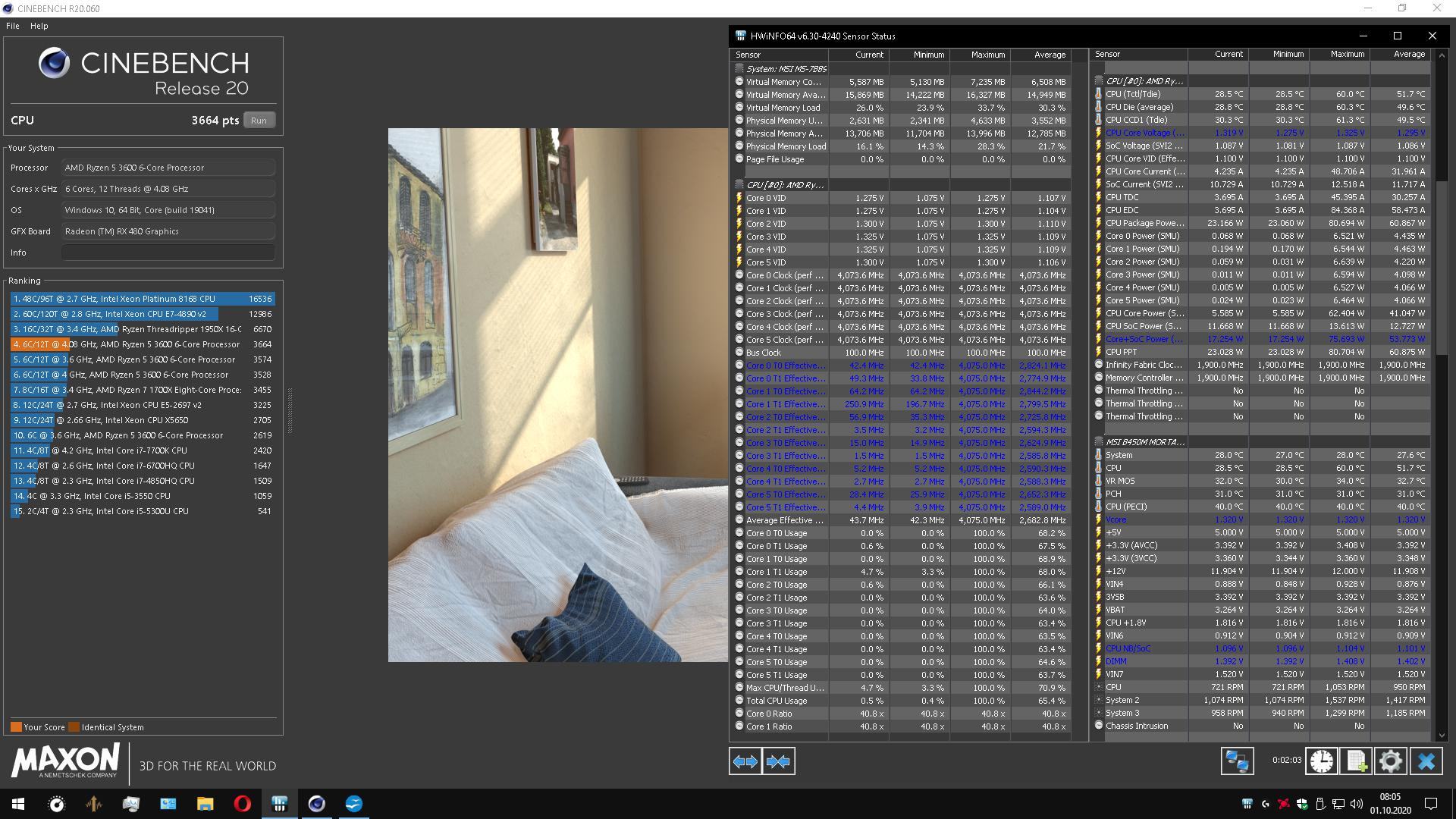Open the waveform arrow app in taskbar
Viewport: 1456px width, 819px height.
tap(93, 804)
